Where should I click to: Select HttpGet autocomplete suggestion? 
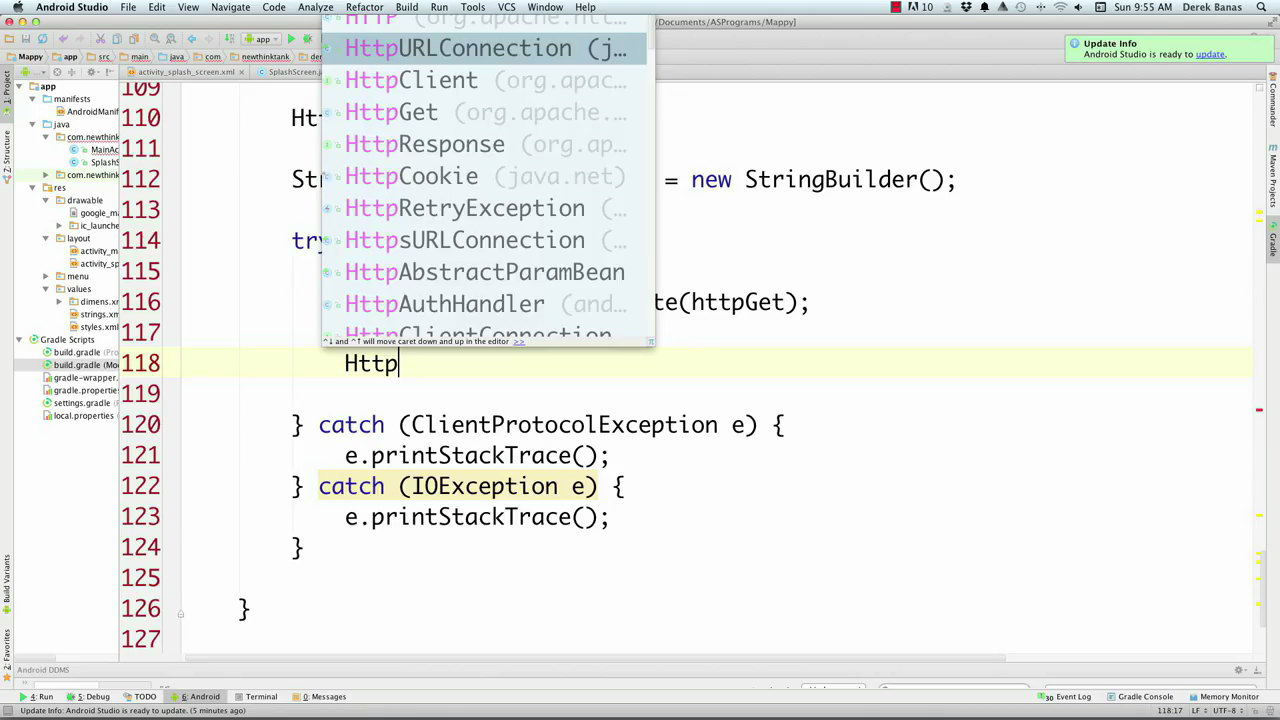485,112
